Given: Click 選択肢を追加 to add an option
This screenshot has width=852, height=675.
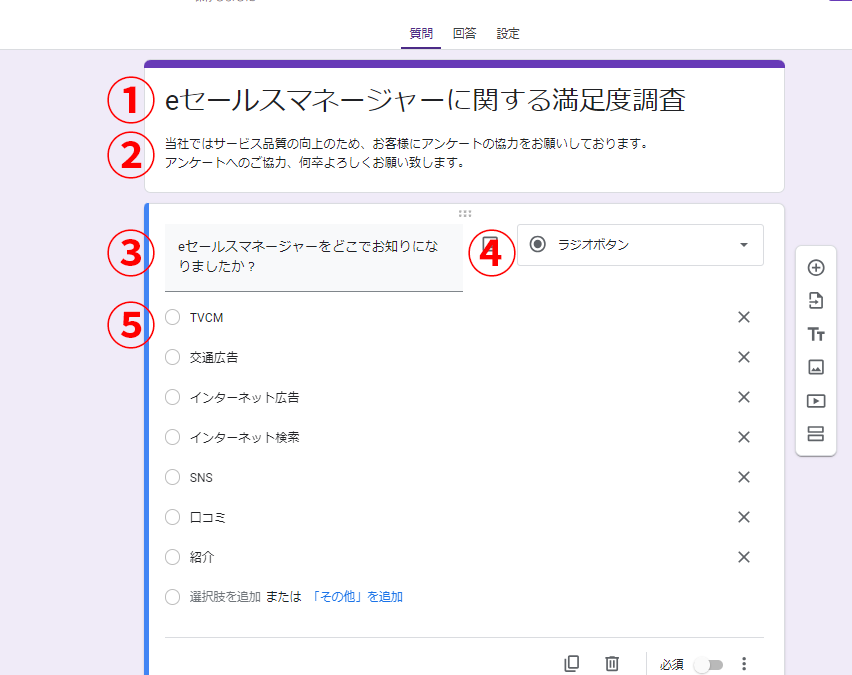Looking at the screenshot, I should click(225, 597).
